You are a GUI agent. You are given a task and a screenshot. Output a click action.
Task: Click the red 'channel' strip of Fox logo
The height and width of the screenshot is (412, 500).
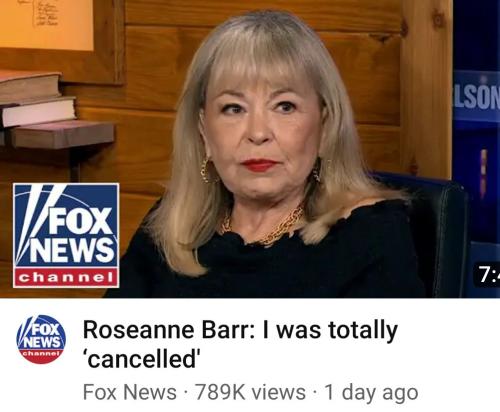click(x=66, y=277)
